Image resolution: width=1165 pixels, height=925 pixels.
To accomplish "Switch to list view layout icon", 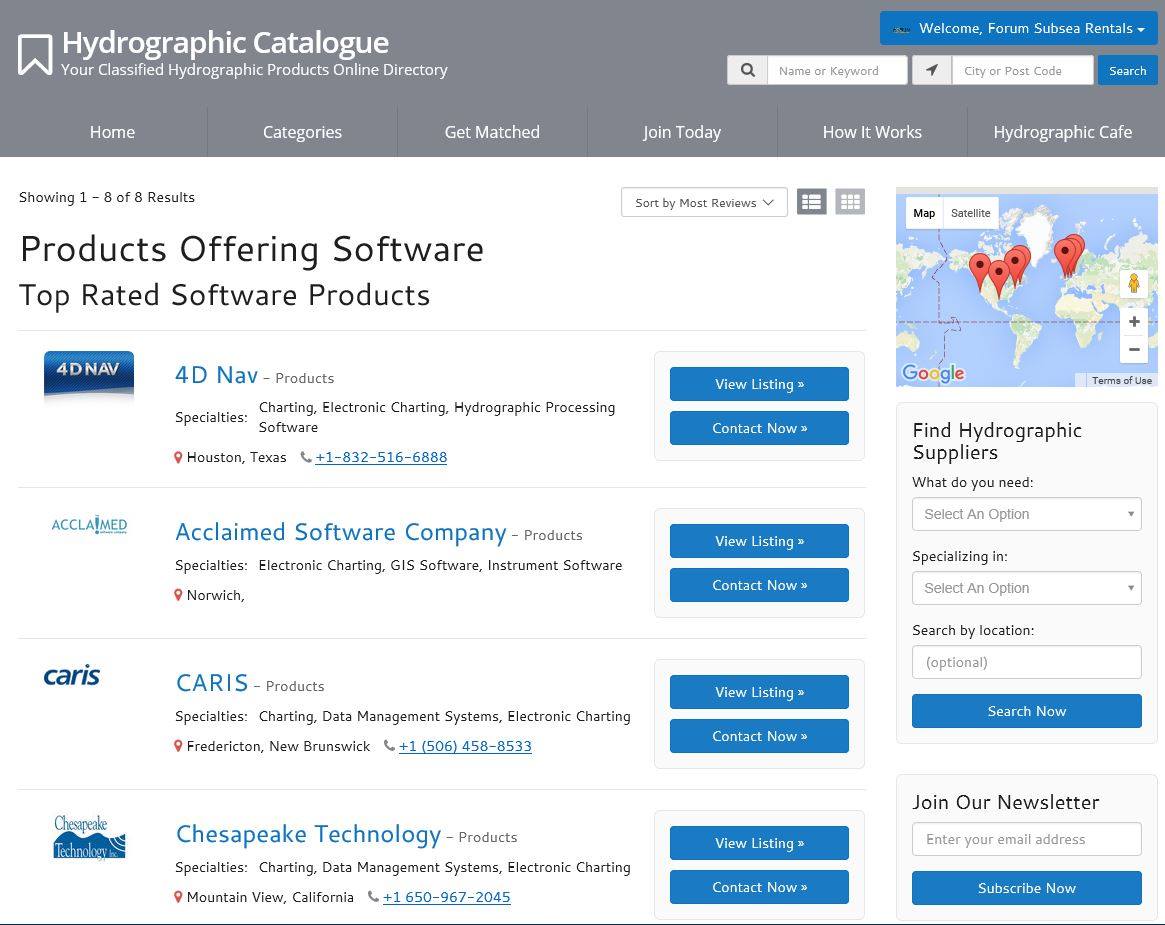I will (x=811, y=202).
